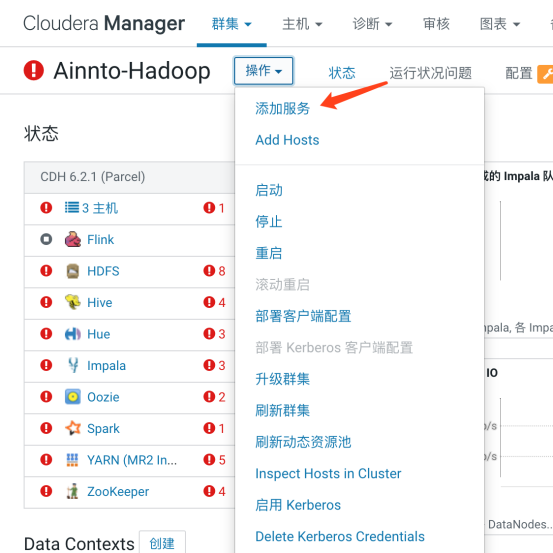Viewport: 553px width, 553px height.
Task: Open the 审核 audit page
Action: (436, 24)
